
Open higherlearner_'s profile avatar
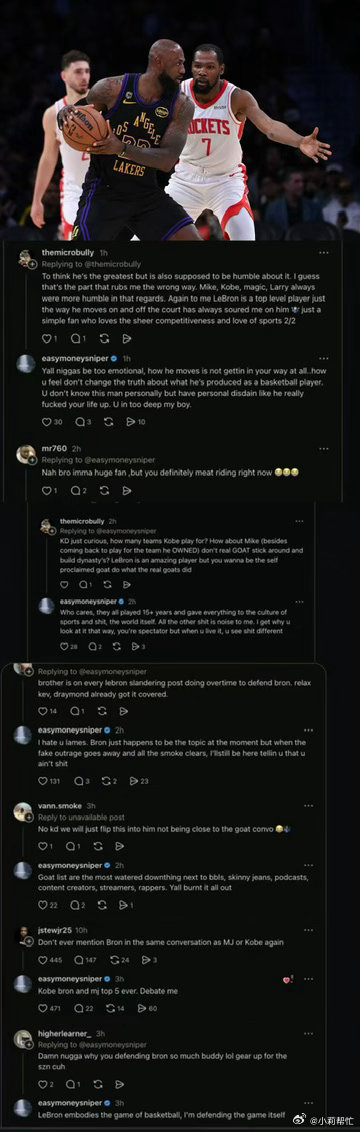[x=23, y=1038]
